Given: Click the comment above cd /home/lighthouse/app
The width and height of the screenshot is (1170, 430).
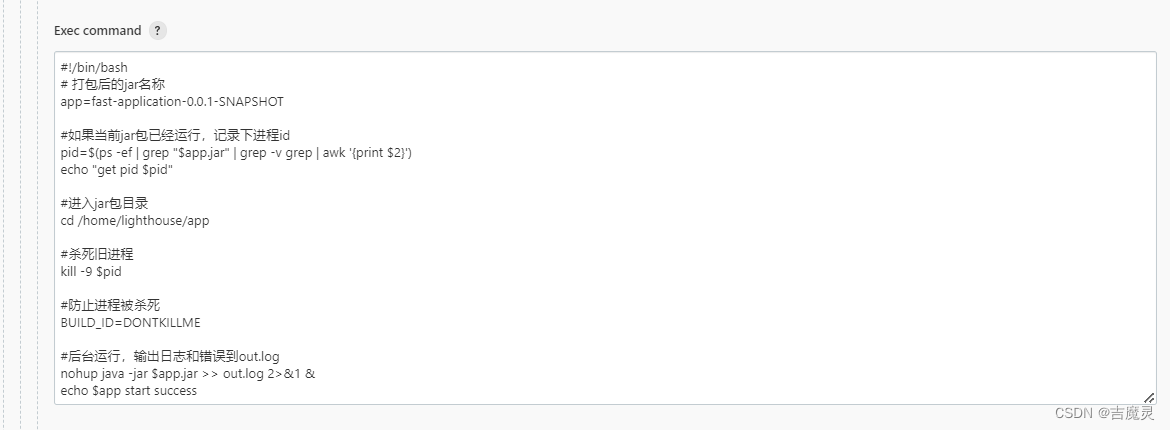Looking at the screenshot, I should coord(109,204).
